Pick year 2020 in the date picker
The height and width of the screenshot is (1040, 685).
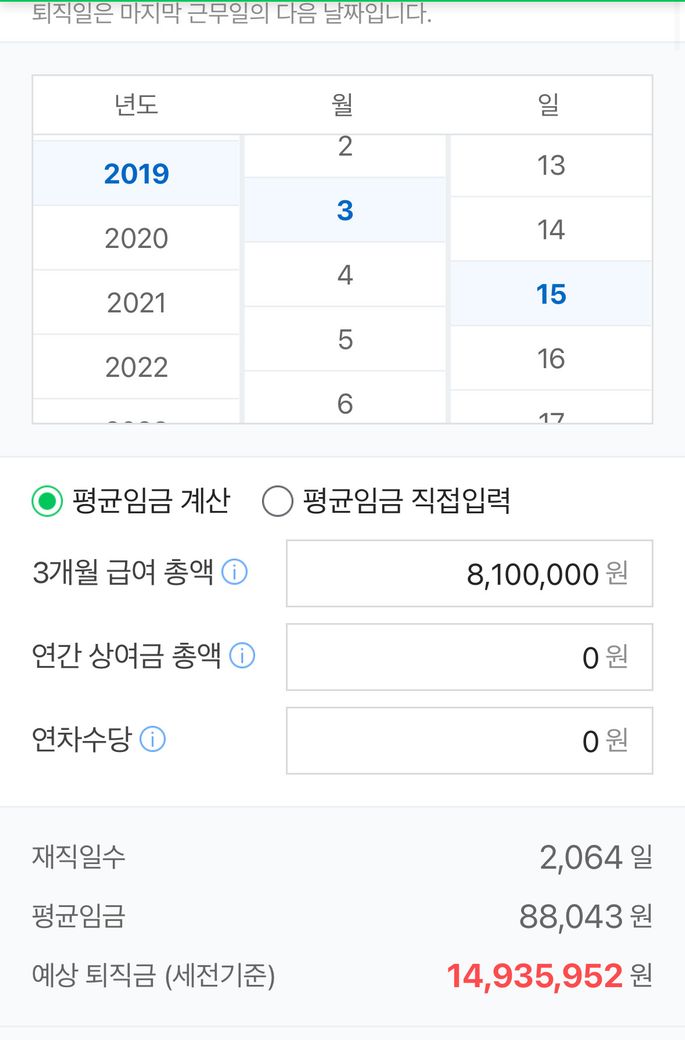[x=136, y=238]
